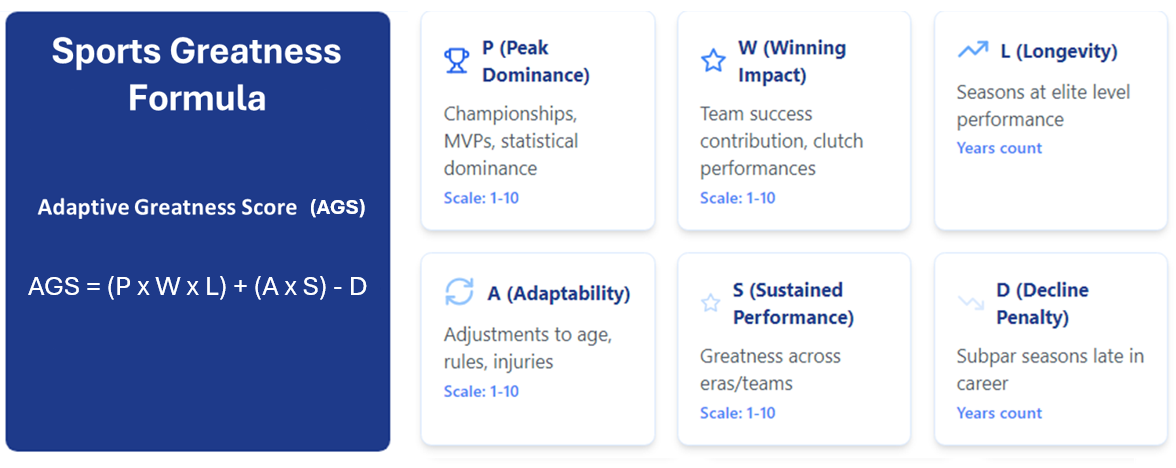Click 'Scale: 1-10' under Peak Dominance
This screenshot has width=1176, height=468.
[x=482, y=199]
